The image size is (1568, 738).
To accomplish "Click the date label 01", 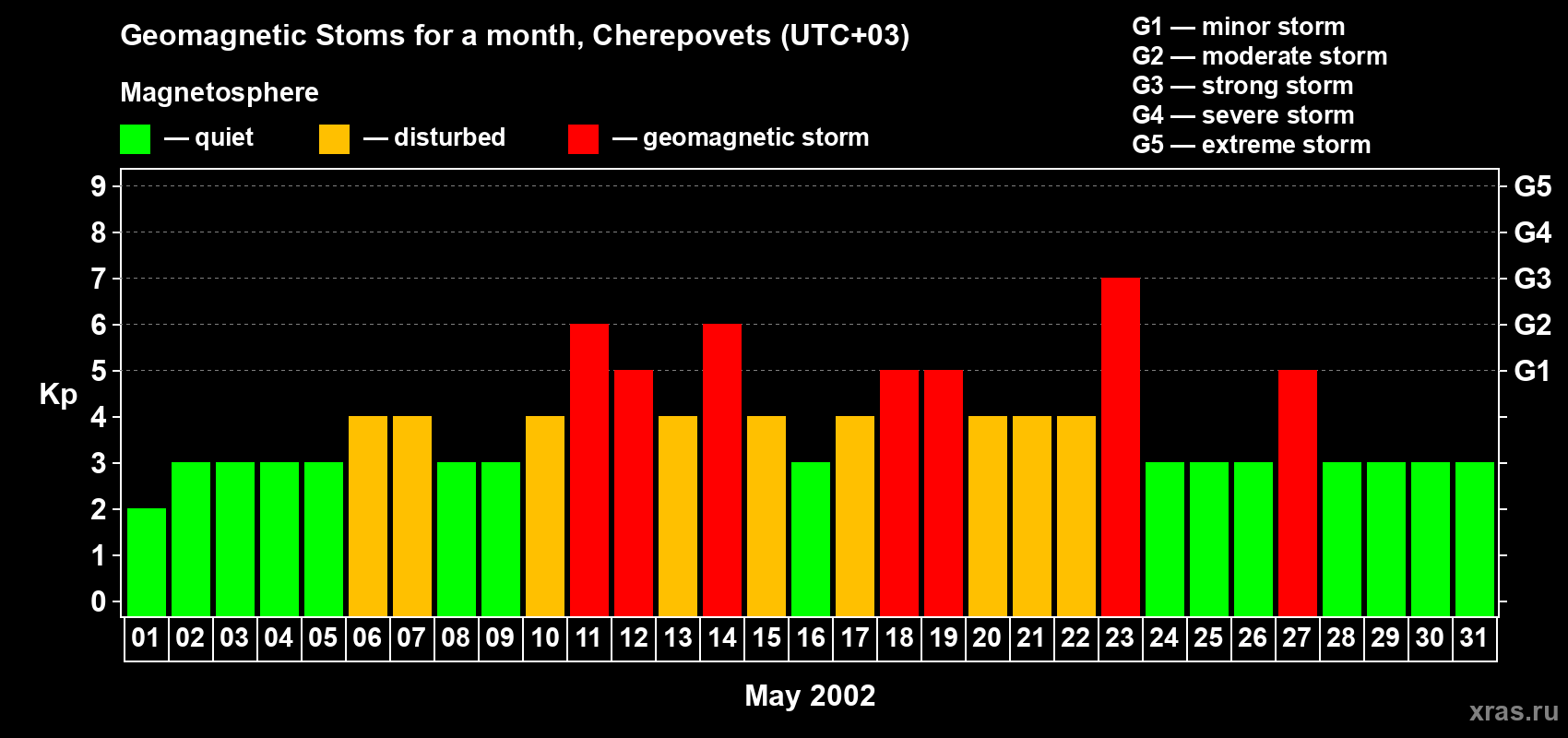I will (x=146, y=637).
